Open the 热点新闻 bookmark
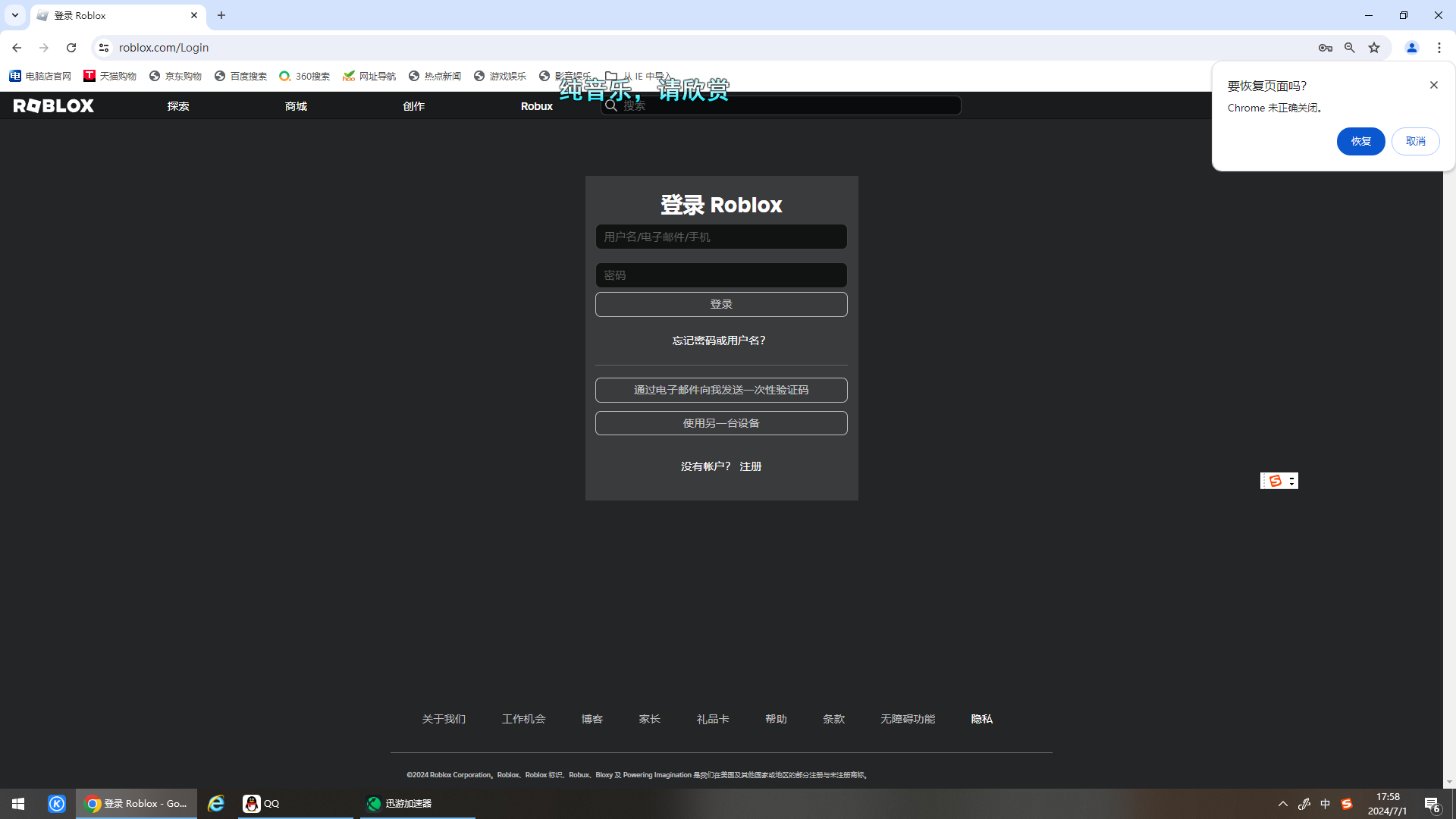Screen dimensions: 1456x819 coord(435,76)
